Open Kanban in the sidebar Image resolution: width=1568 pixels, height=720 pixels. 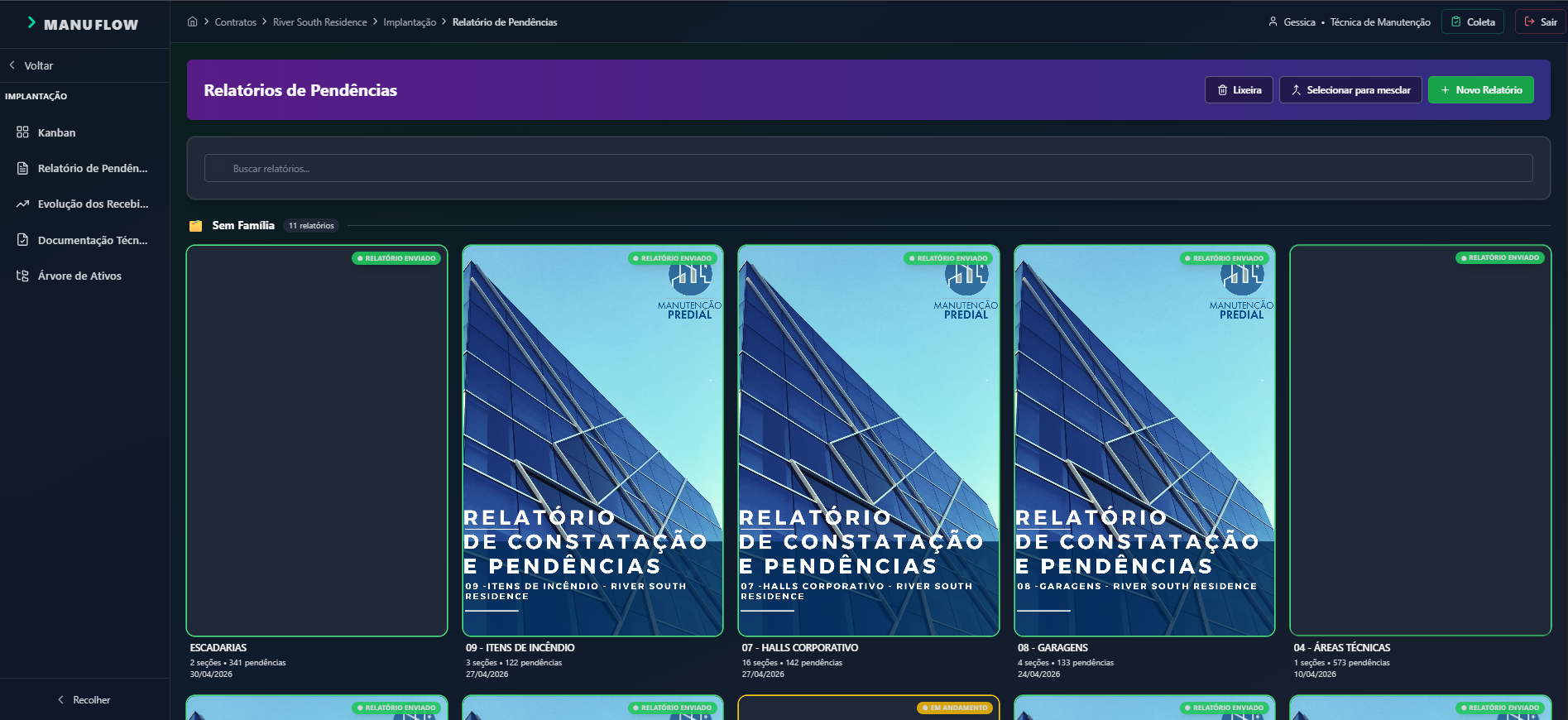(x=84, y=132)
